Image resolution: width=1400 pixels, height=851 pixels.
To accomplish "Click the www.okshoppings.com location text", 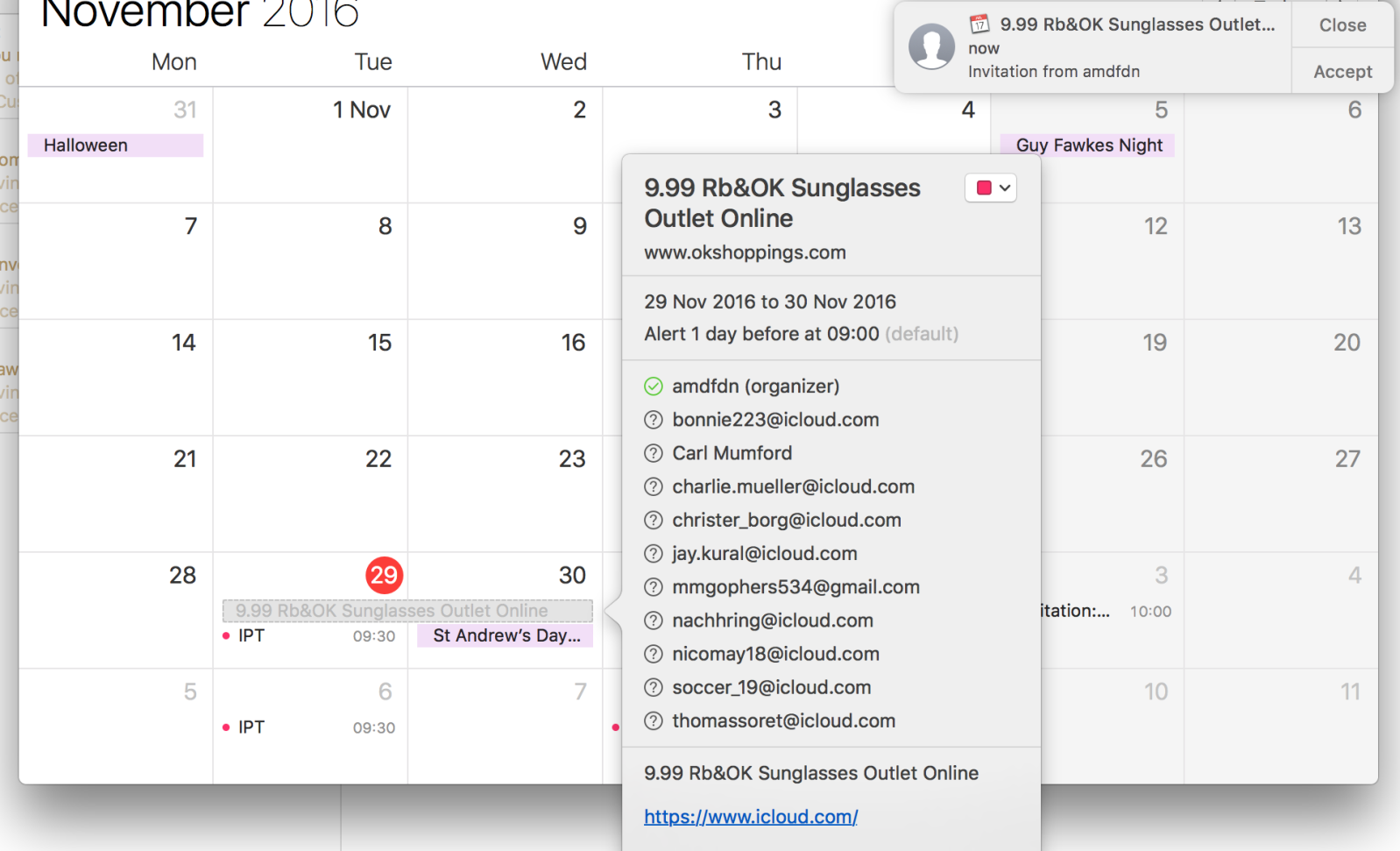I will 745,252.
